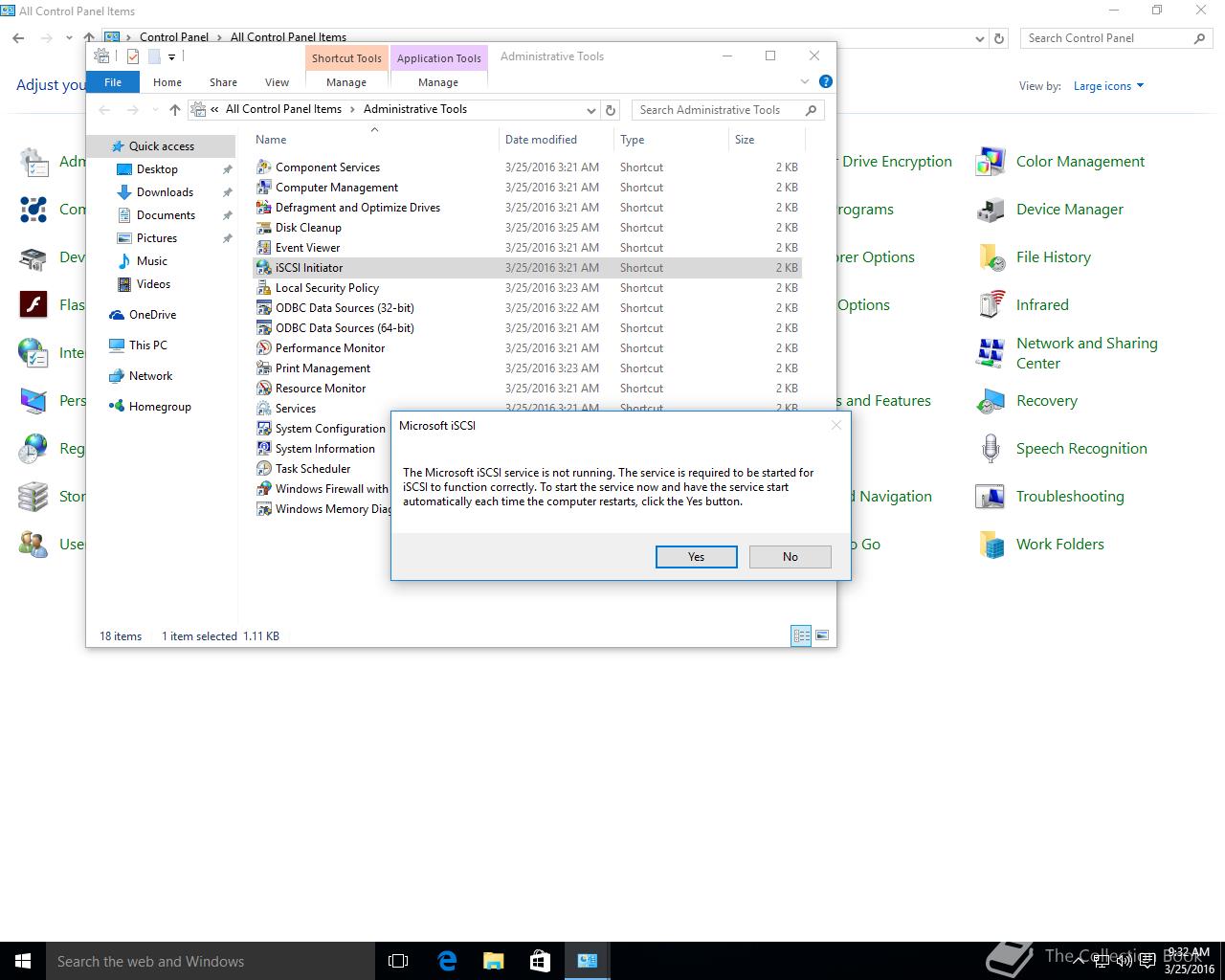Click the ODBC Data Sources (32-bit) icon
Image resolution: width=1225 pixels, height=980 pixels.
pyautogui.click(x=264, y=307)
